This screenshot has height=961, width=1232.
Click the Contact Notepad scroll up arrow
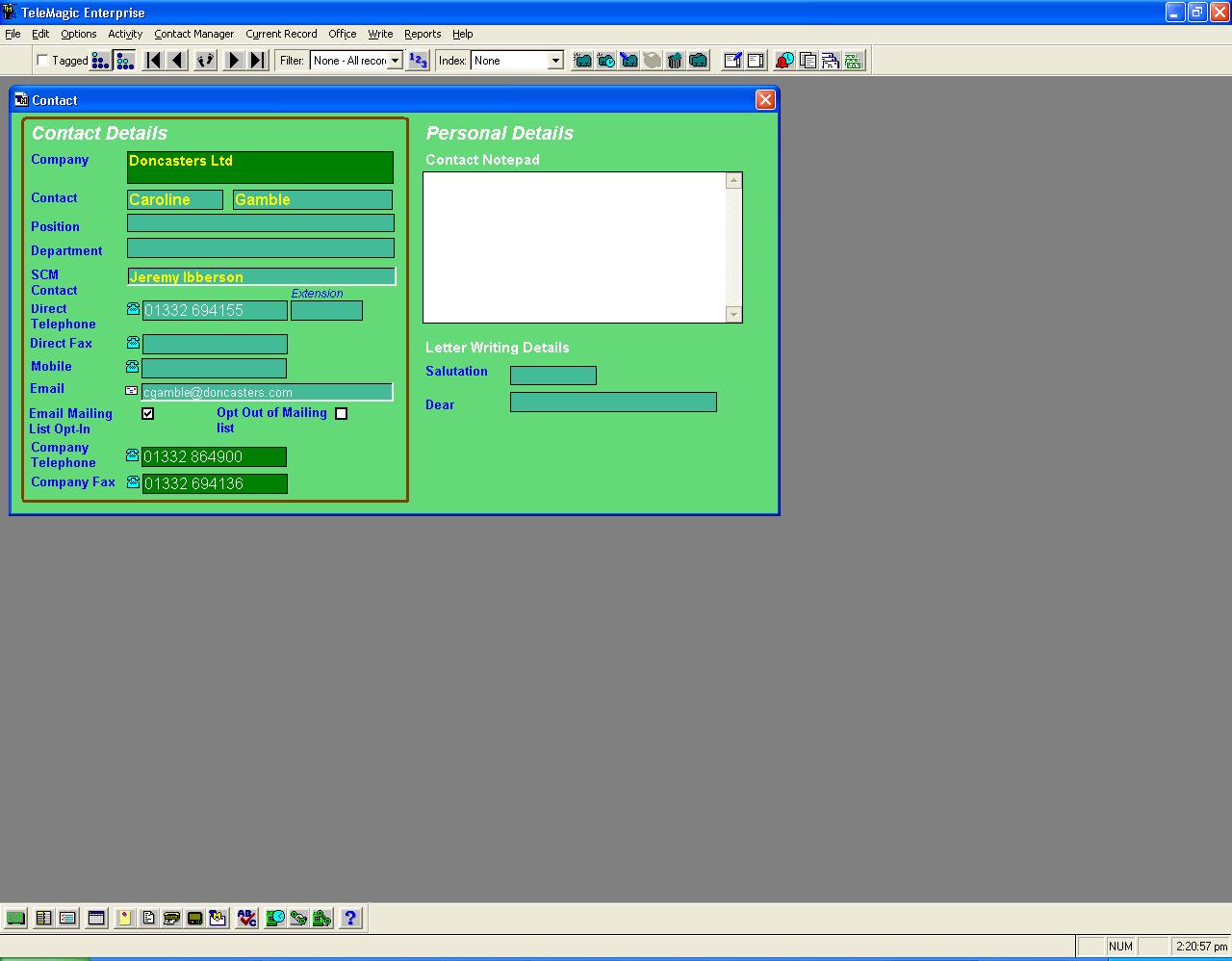(x=733, y=181)
